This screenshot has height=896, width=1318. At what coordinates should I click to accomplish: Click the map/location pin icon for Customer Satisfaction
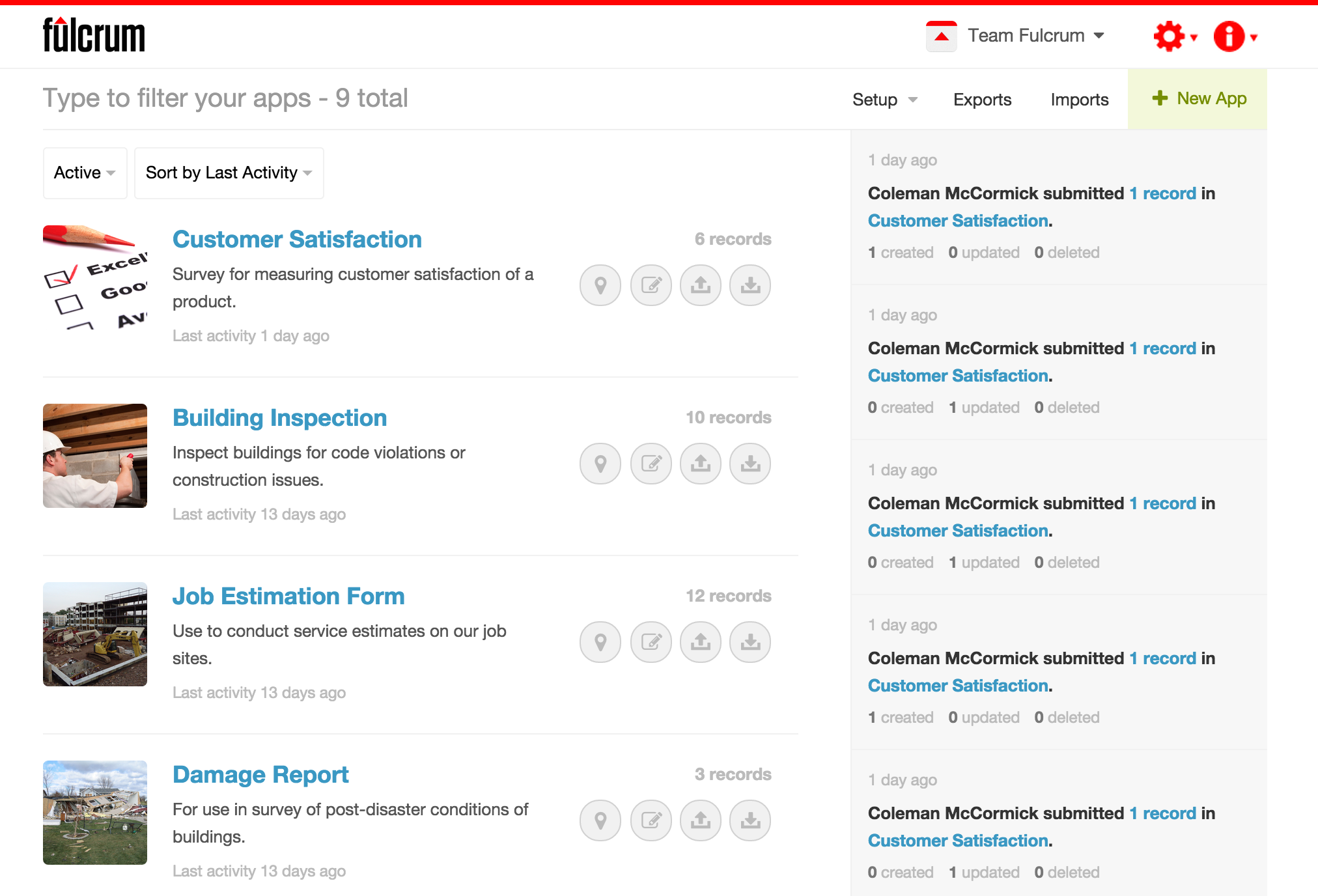point(600,283)
